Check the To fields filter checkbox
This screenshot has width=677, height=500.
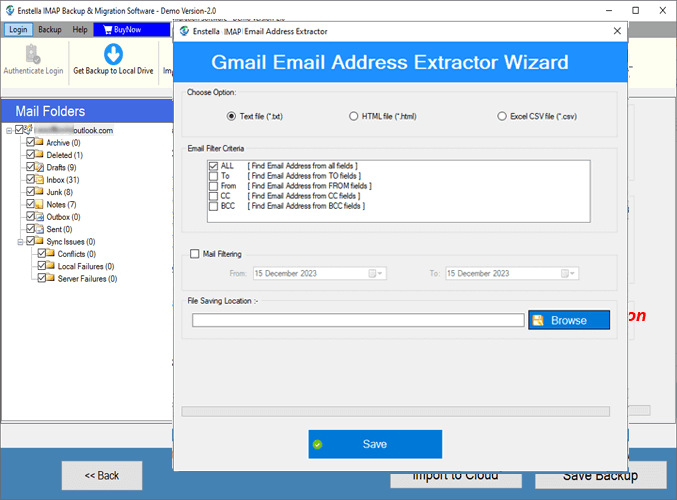213,176
